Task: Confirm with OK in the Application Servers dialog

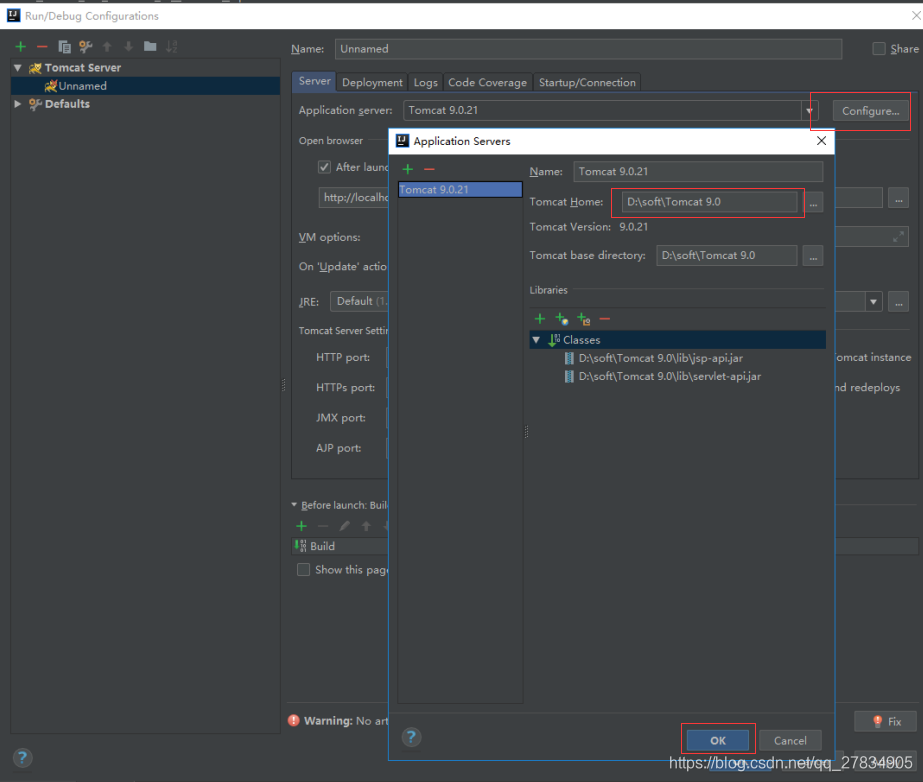Action: pos(718,740)
